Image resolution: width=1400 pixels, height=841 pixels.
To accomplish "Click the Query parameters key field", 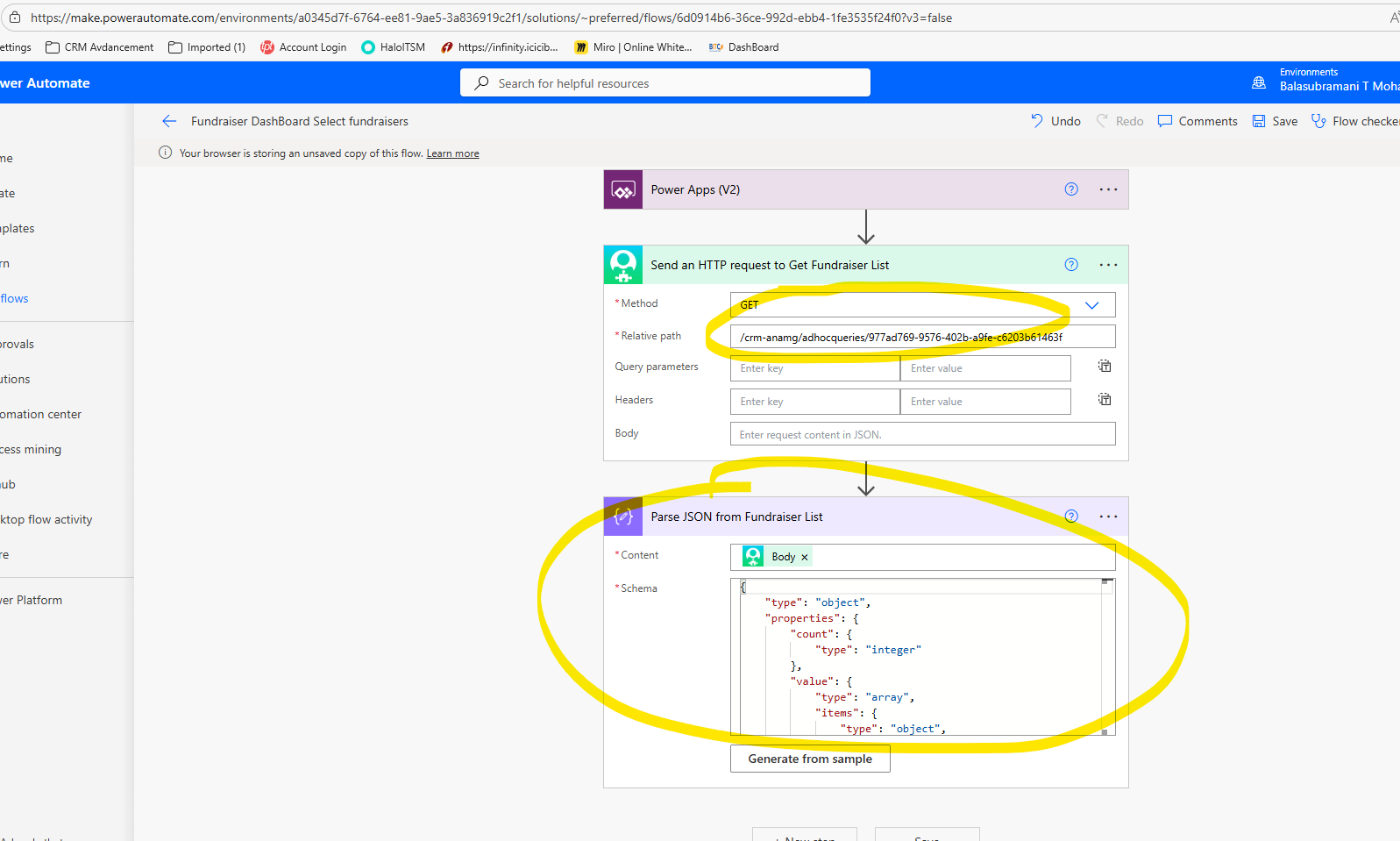I will coord(815,368).
